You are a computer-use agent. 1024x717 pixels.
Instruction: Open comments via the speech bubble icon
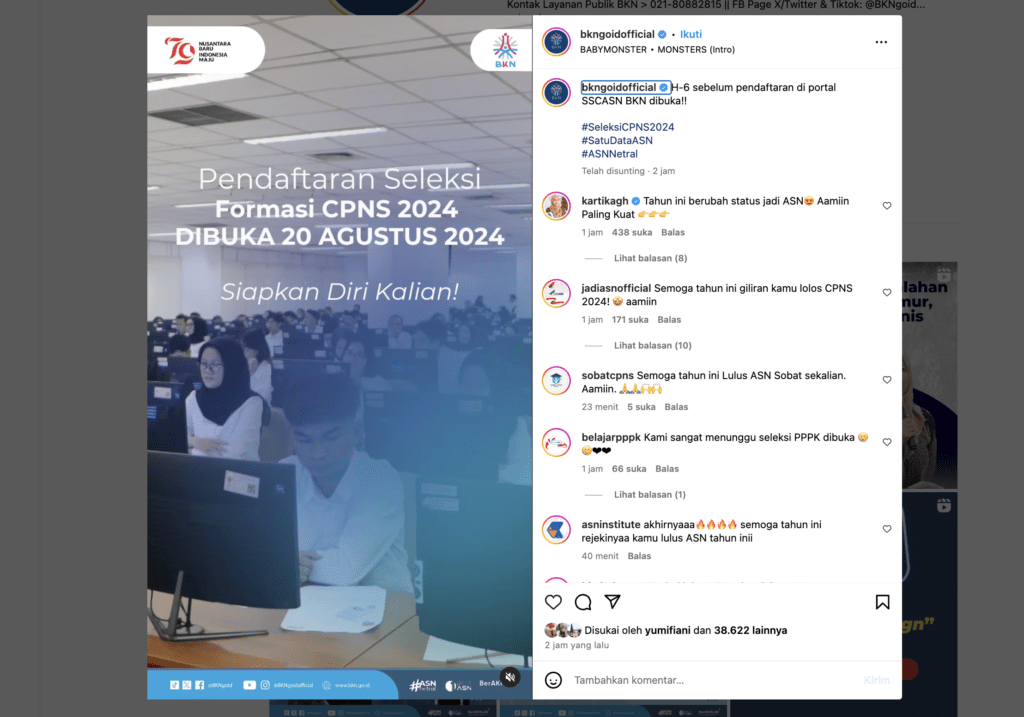pyautogui.click(x=583, y=602)
